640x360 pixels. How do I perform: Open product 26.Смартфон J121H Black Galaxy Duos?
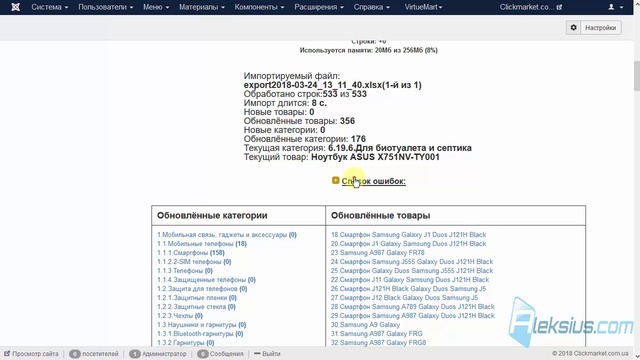click(408, 289)
